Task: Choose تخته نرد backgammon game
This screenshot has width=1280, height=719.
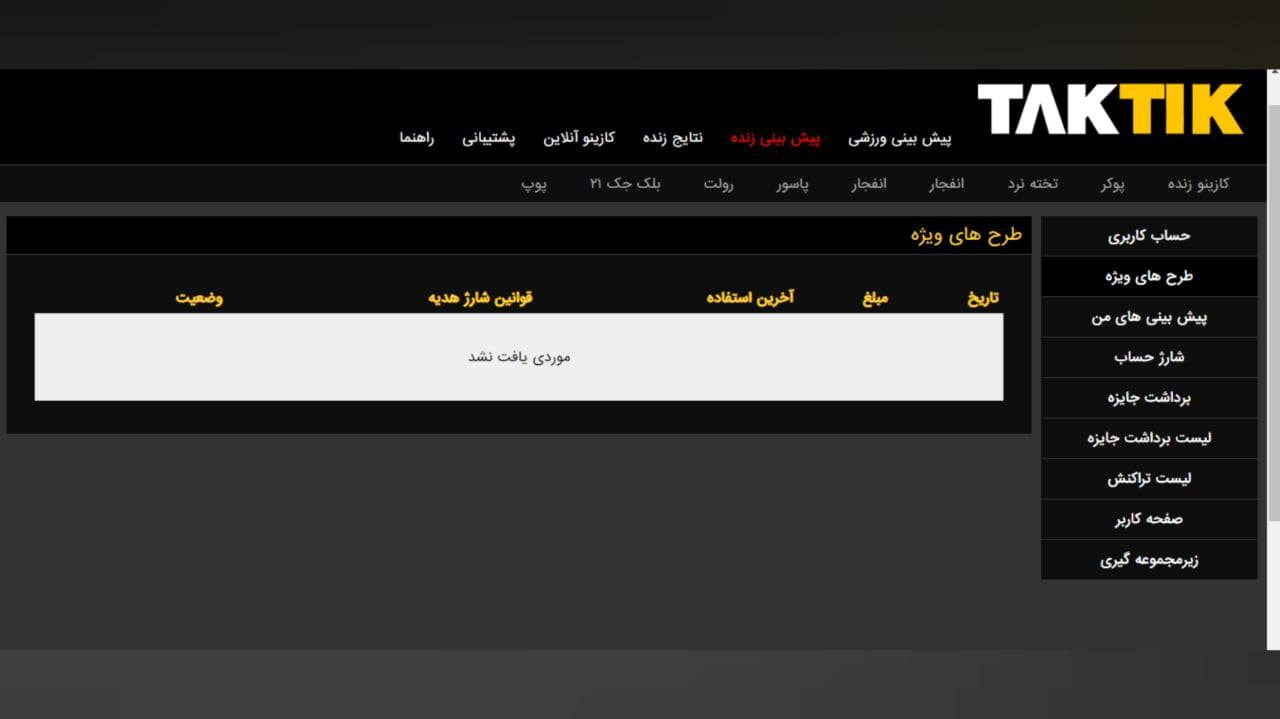Action: click(x=1034, y=183)
